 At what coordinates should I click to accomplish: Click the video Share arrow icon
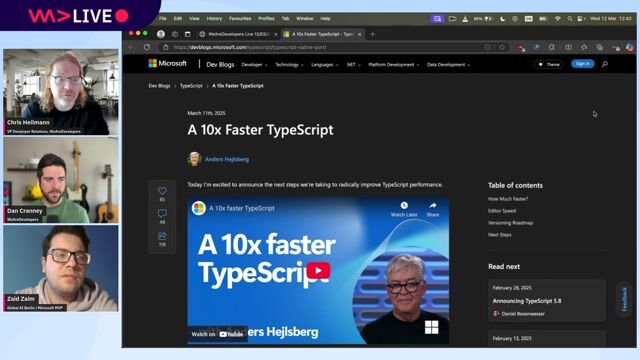(x=433, y=205)
